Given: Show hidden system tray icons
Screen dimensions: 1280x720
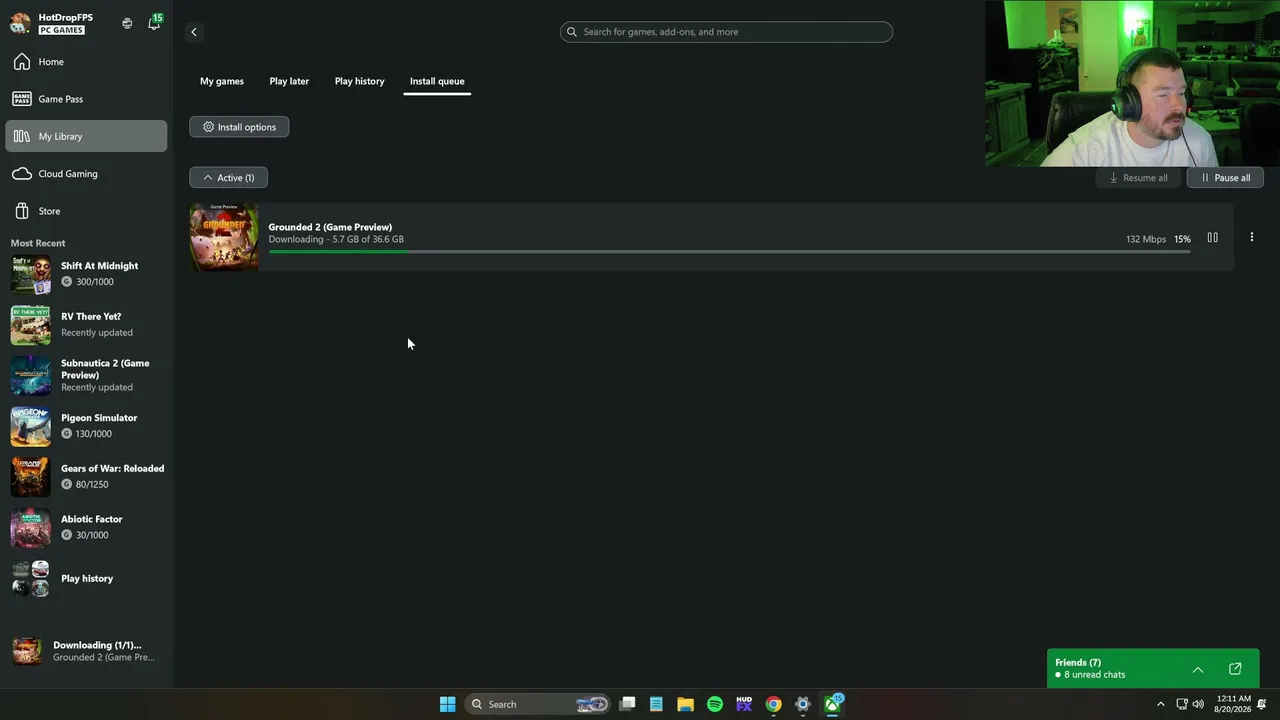Looking at the screenshot, I should (1160, 704).
